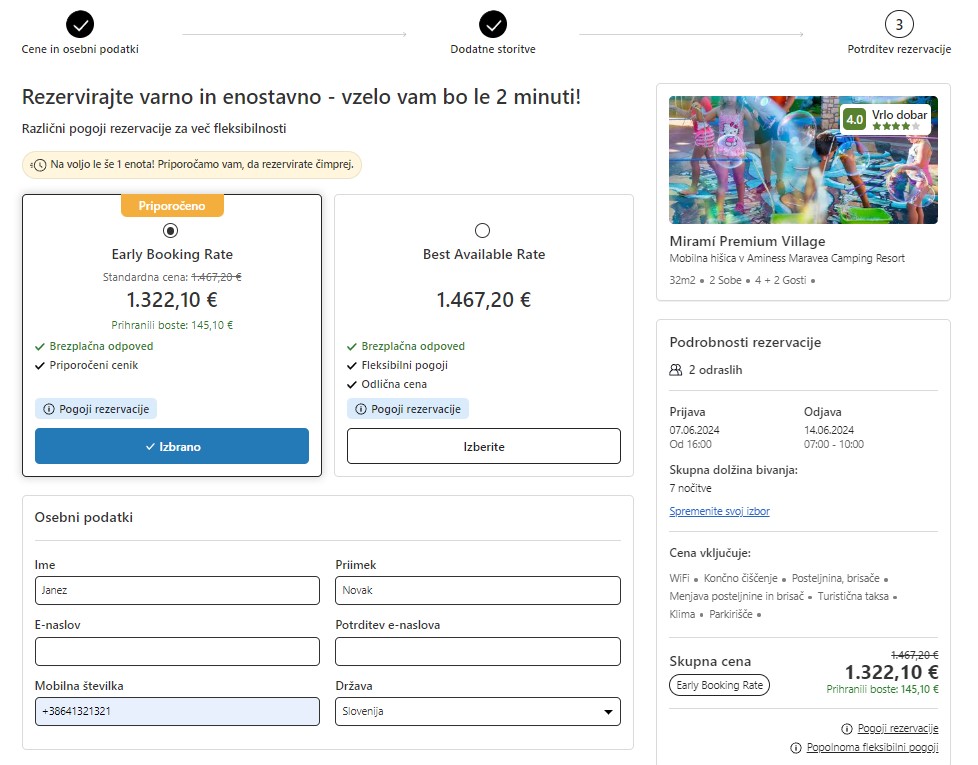Click info icon next to 'Popolnoma fleksibilni pogoji'

click(x=796, y=748)
